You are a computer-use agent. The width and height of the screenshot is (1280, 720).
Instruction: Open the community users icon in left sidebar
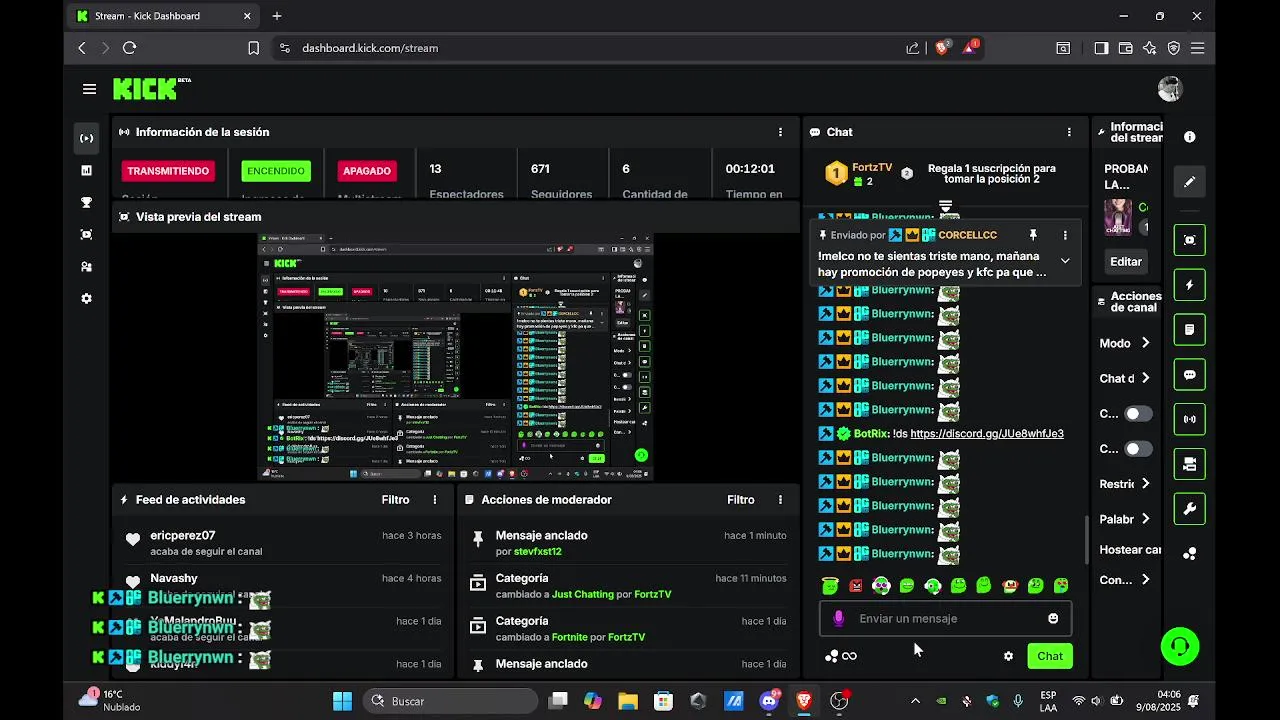86,267
